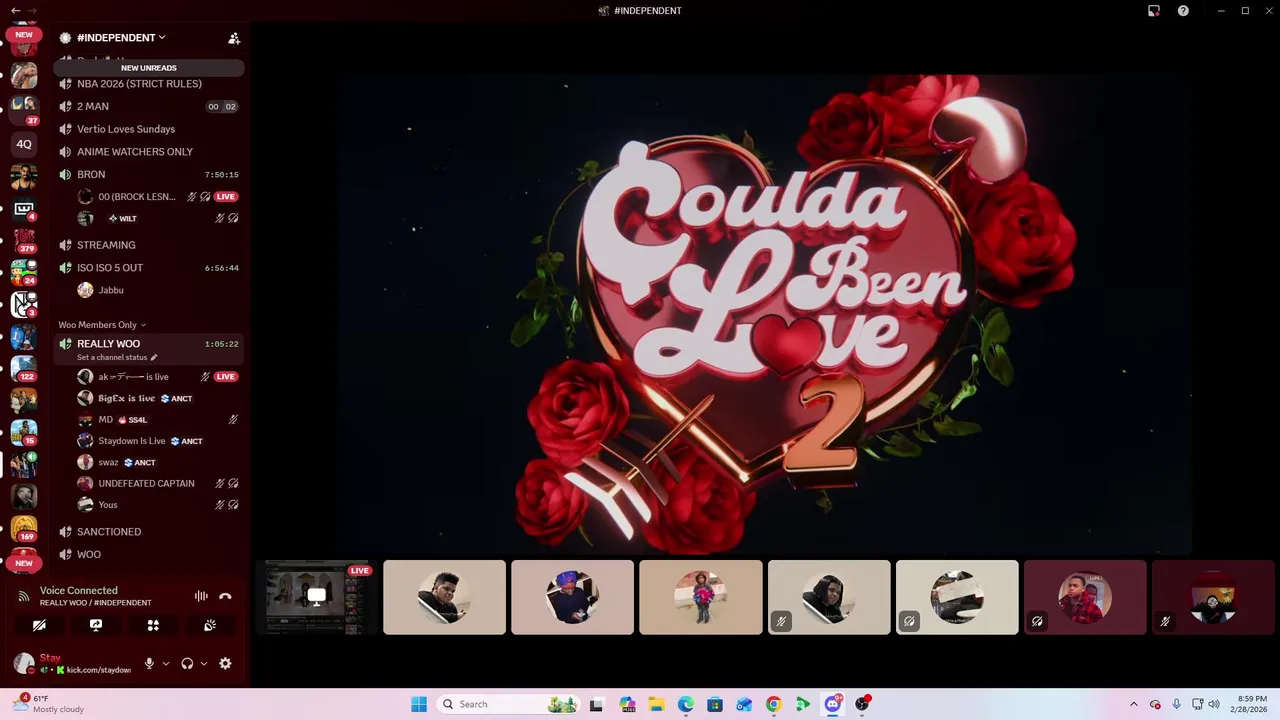
Task: Join the WOO voice channel
Action: point(148,555)
